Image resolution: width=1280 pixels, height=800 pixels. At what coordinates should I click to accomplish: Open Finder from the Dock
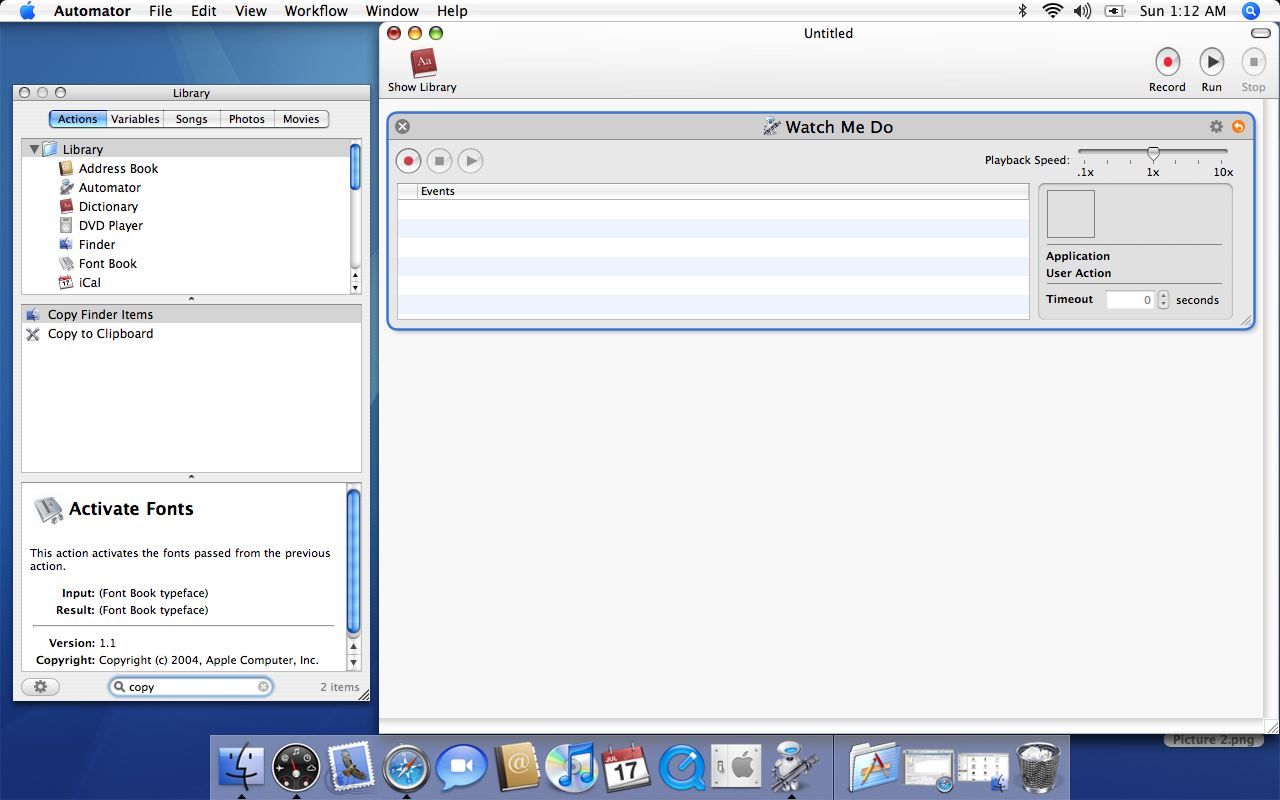[x=241, y=767]
